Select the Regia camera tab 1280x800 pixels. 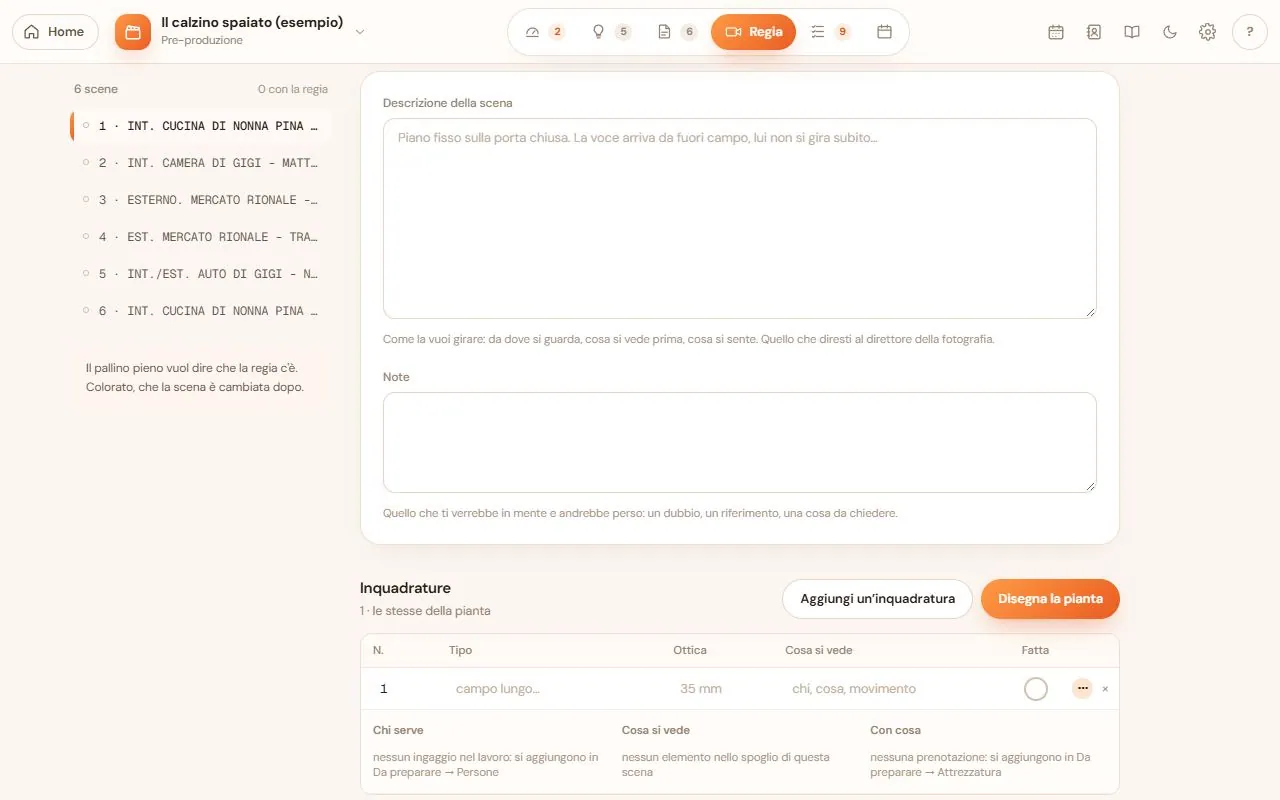click(x=753, y=32)
